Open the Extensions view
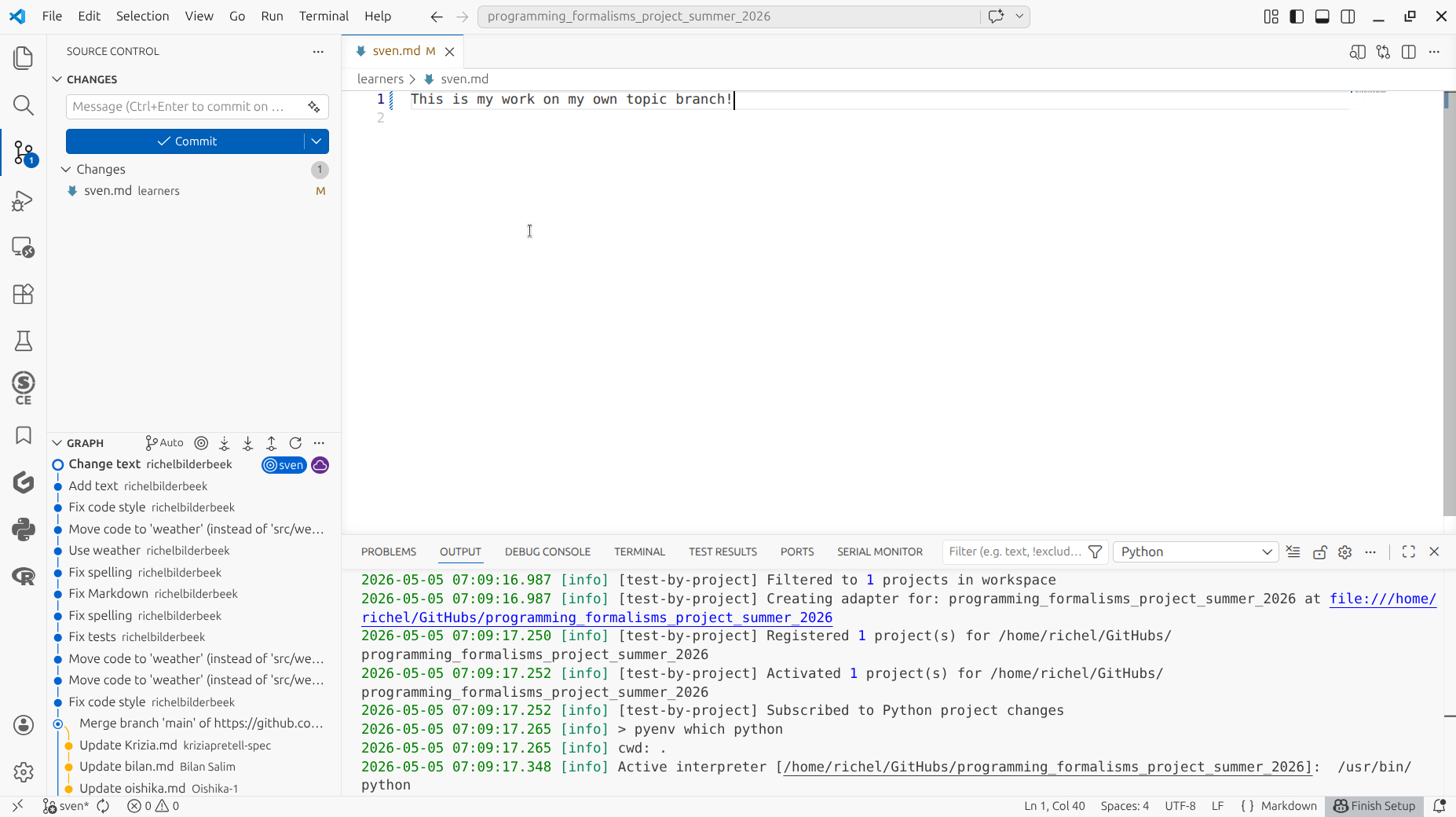This screenshot has width=1456, height=817. [x=24, y=294]
